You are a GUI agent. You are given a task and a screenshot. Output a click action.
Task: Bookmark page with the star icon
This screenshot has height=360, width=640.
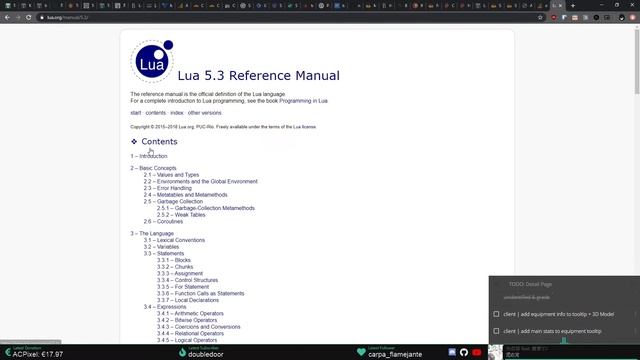540,18
